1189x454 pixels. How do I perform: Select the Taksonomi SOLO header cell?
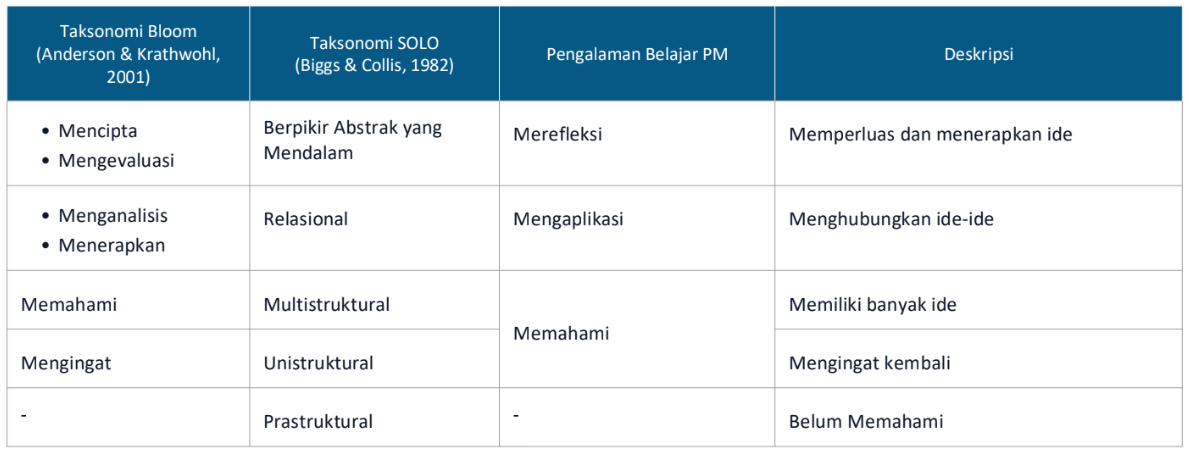click(374, 55)
